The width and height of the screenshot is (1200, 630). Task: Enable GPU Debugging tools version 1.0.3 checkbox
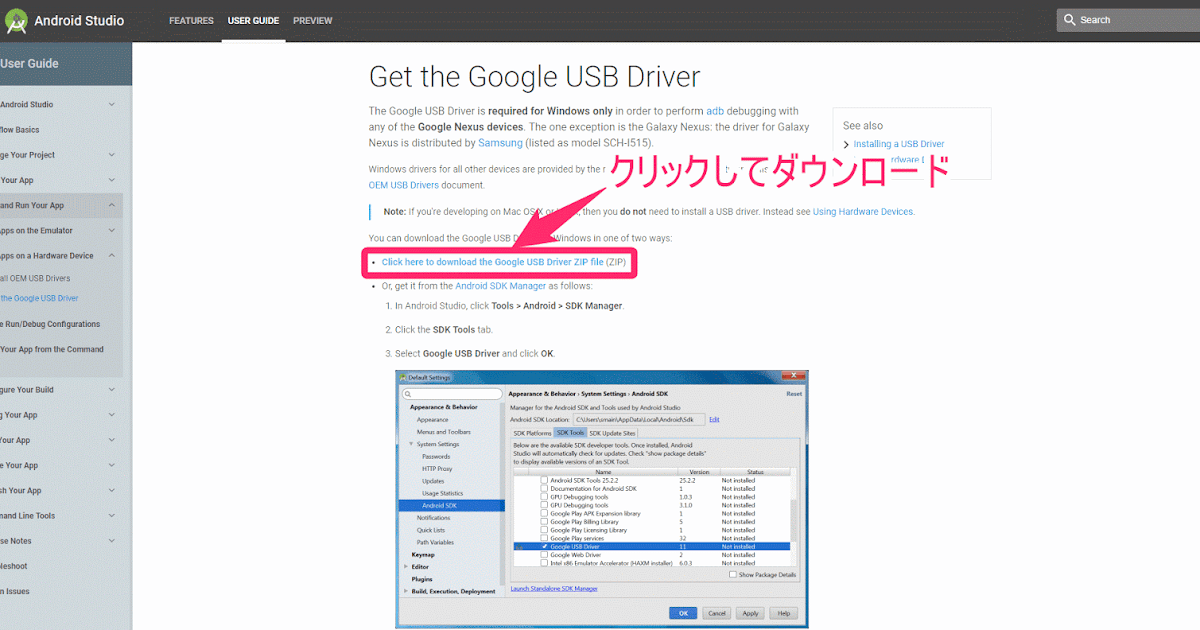coord(544,497)
